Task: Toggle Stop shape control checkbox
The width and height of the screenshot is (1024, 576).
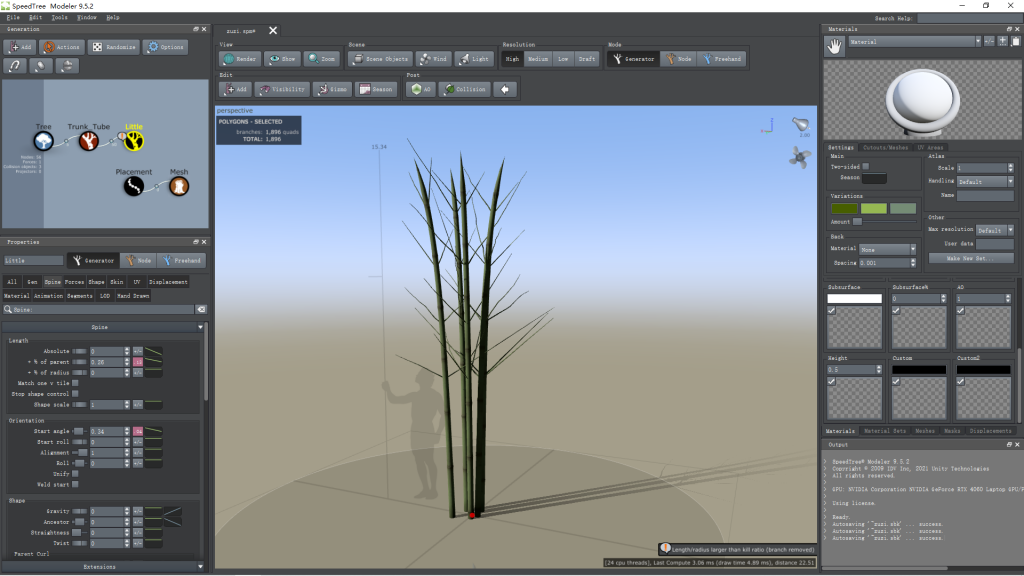Action: coord(75,394)
